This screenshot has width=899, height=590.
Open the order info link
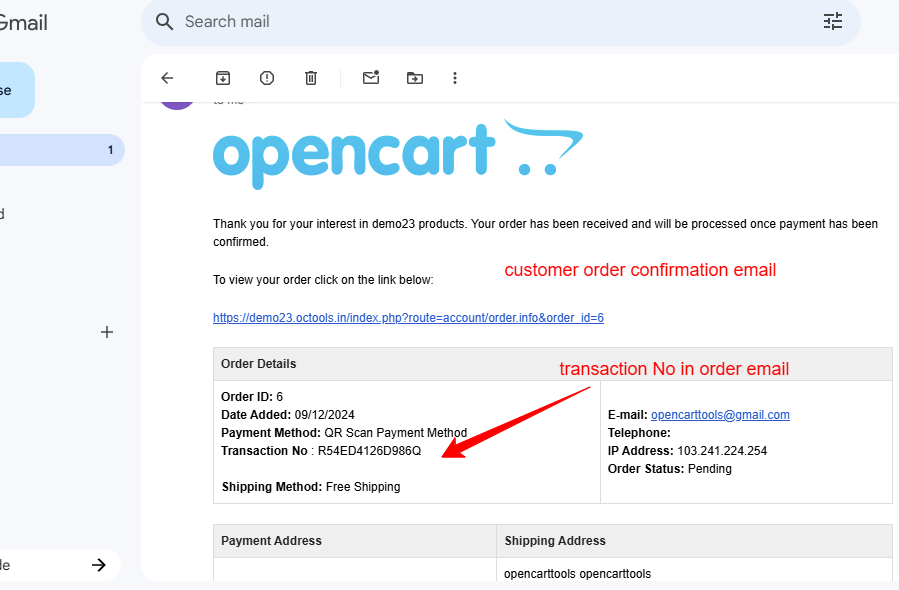click(x=408, y=318)
